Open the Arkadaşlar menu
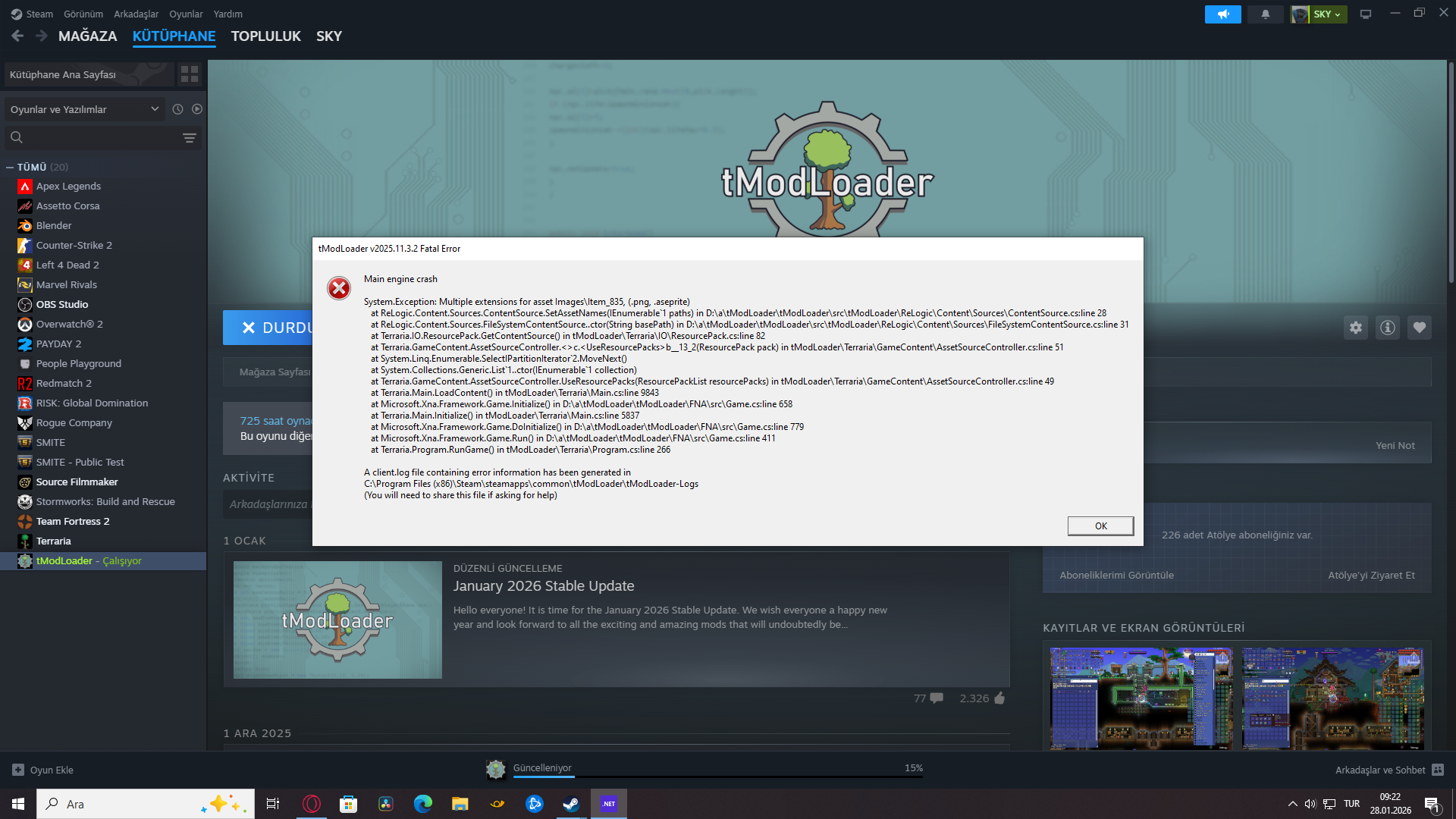 coord(136,14)
